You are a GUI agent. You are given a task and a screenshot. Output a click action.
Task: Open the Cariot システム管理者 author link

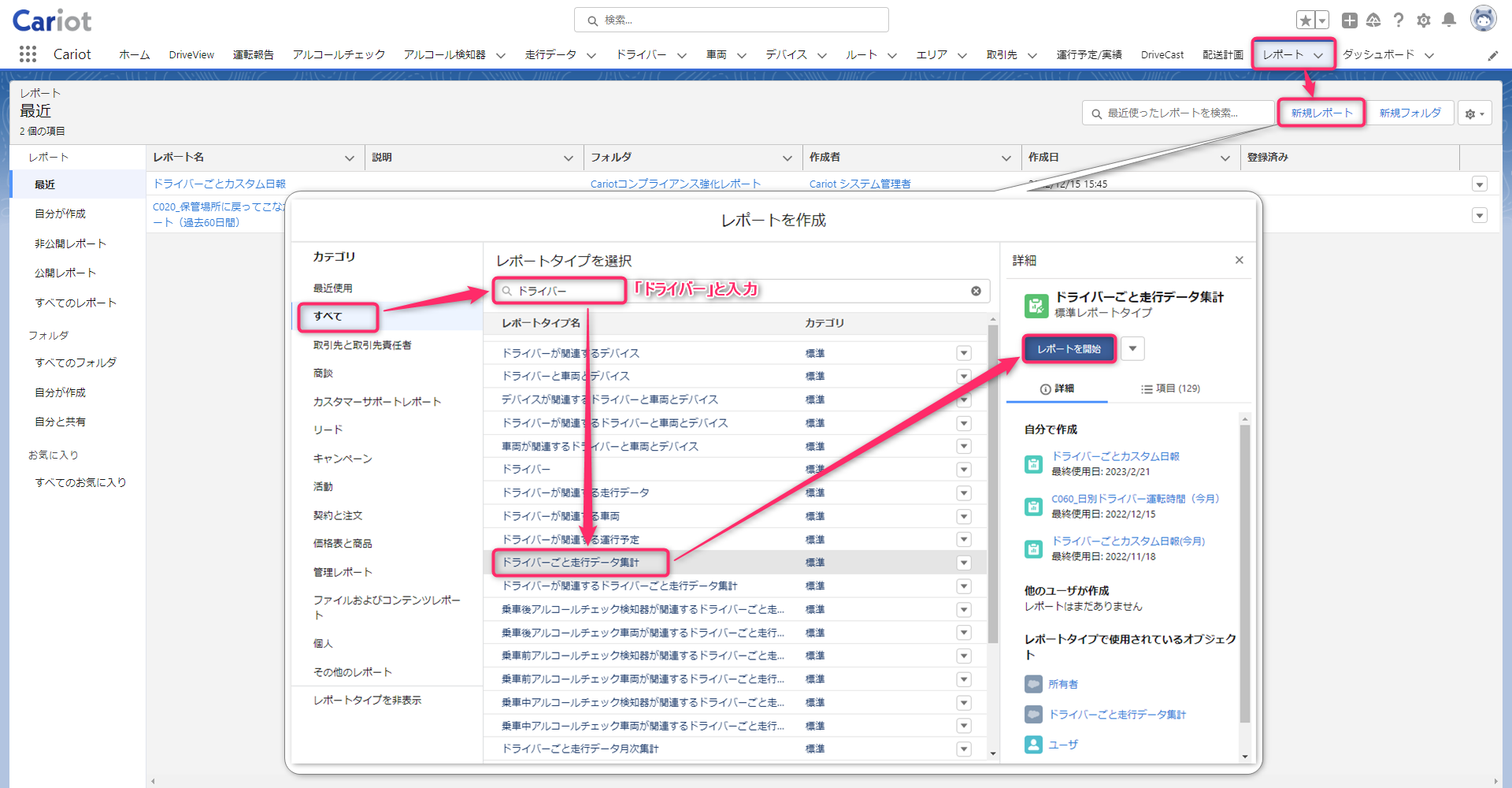(x=860, y=184)
